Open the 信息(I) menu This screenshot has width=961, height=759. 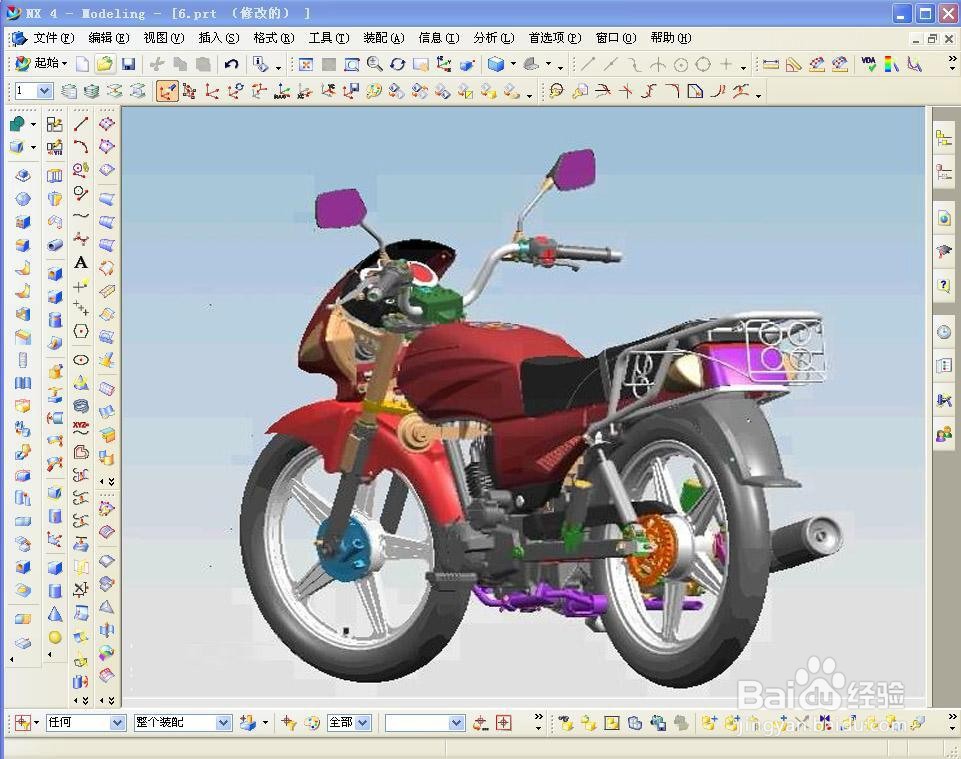[x=438, y=38]
